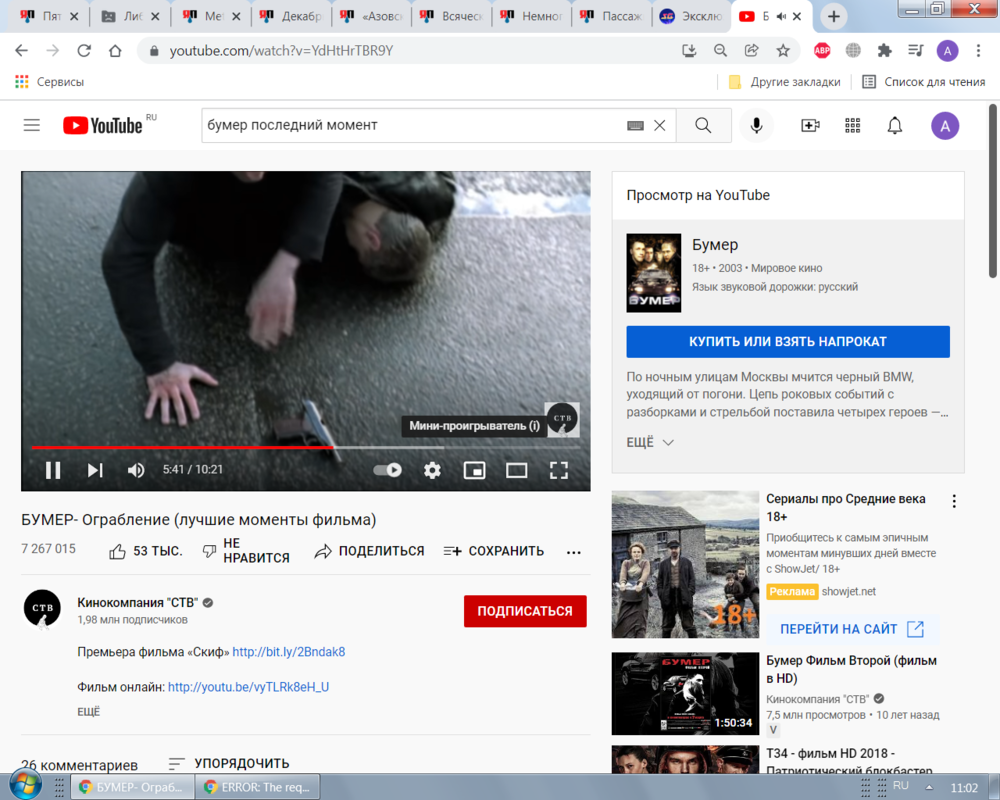
Task: Pause the video playback
Action: (53, 470)
